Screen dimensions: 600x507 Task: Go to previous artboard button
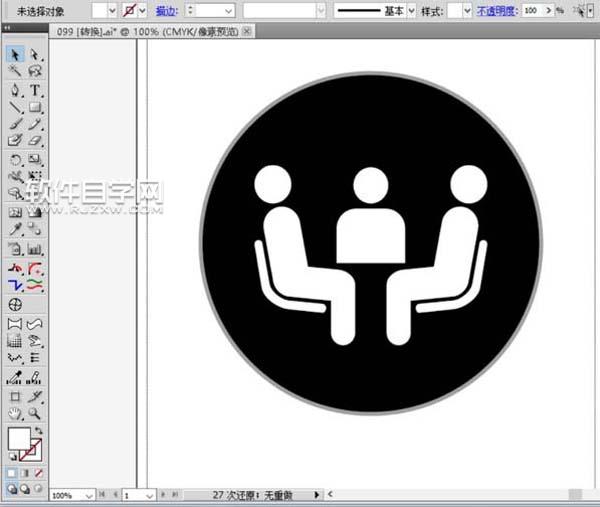tap(115, 494)
